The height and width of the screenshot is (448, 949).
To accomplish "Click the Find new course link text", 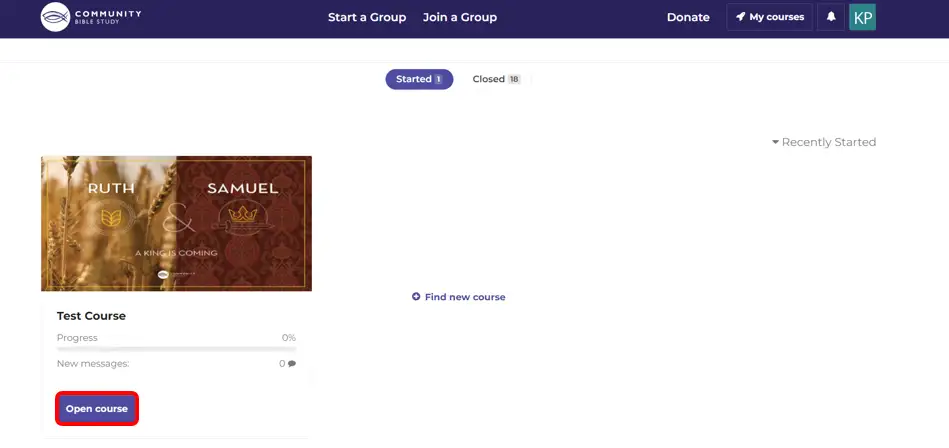I will [465, 297].
